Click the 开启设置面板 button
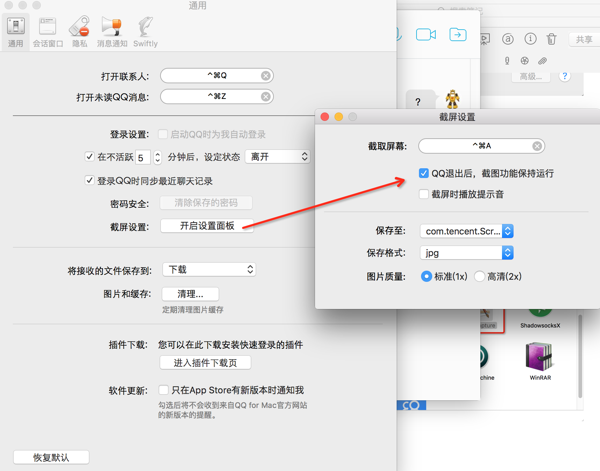The image size is (600, 471). (207, 226)
